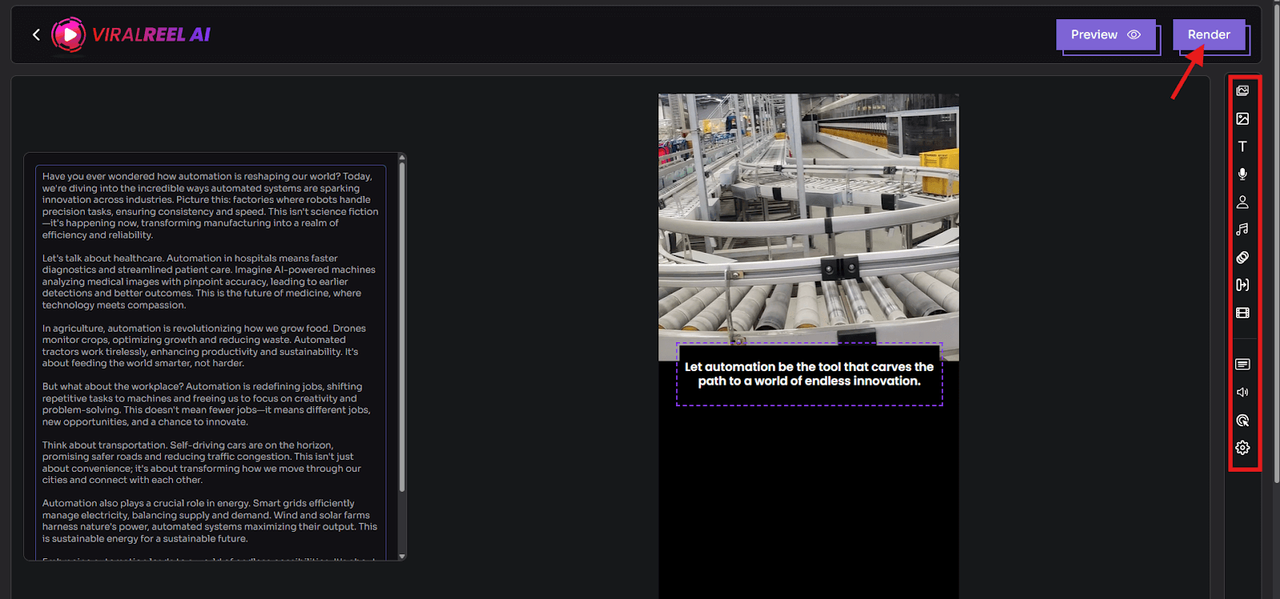The height and width of the screenshot is (599, 1280).
Task: Open the settings gear in sidebar
Action: 1242,447
